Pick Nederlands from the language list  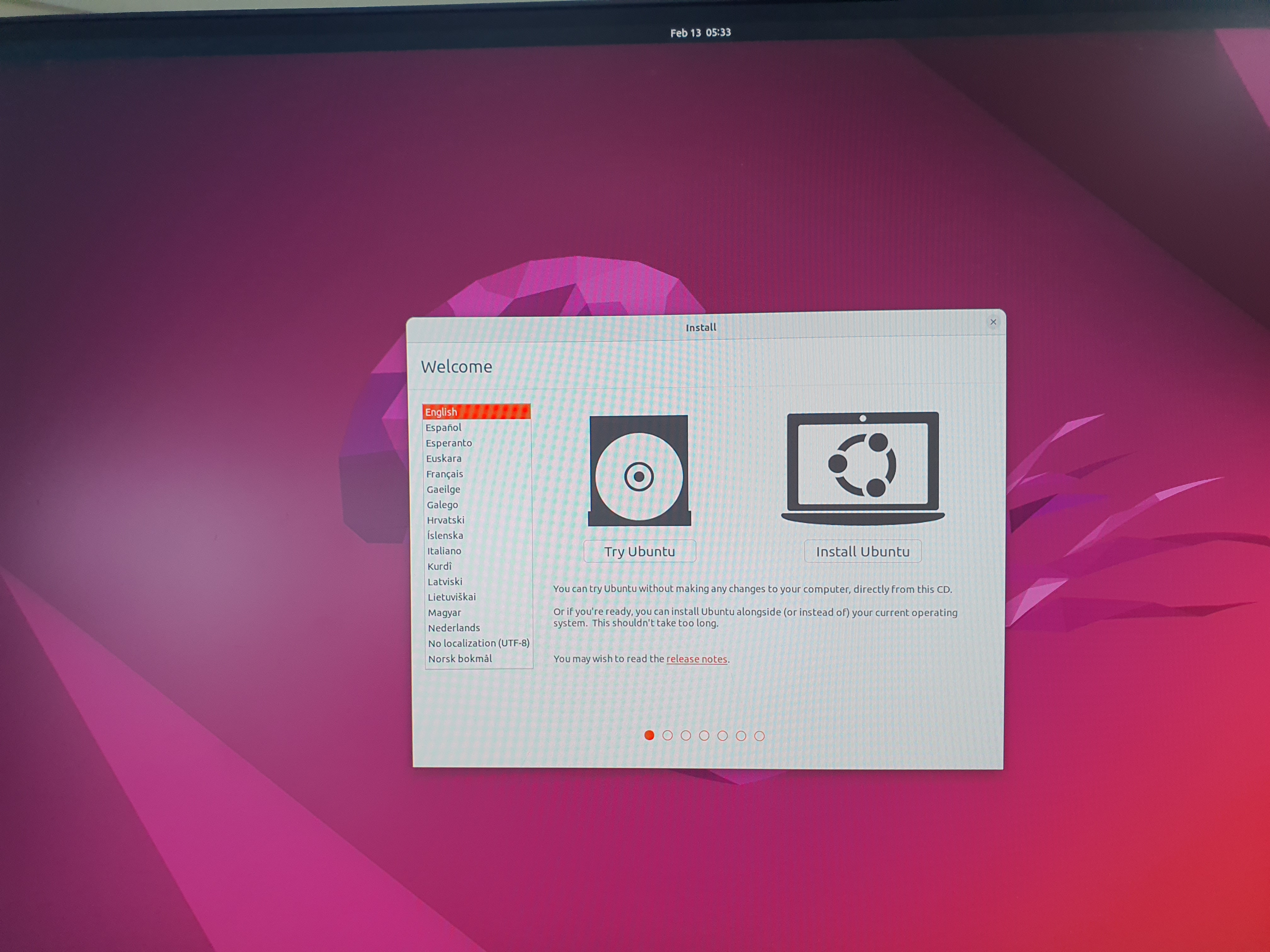(479, 628)
